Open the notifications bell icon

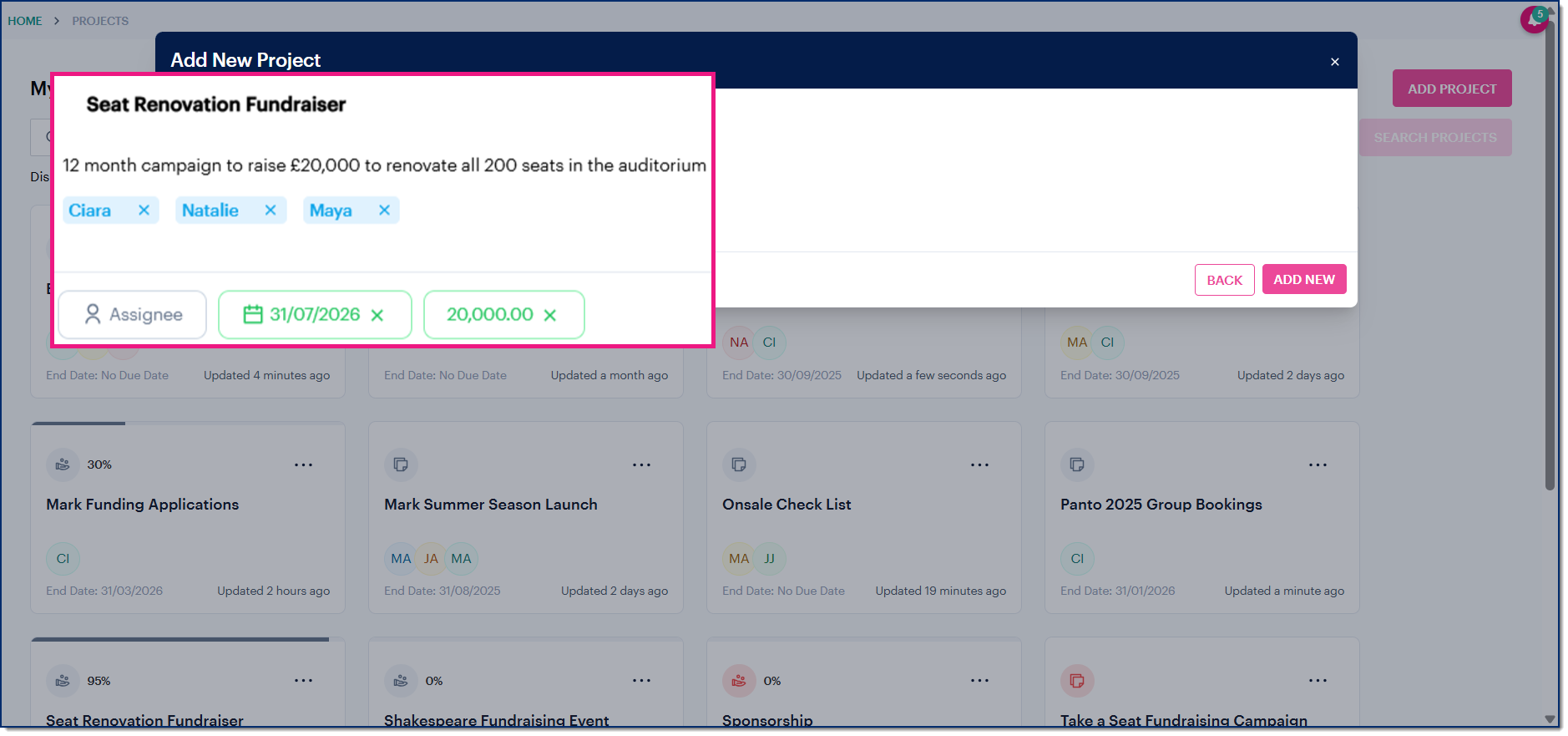[1534, 19]
